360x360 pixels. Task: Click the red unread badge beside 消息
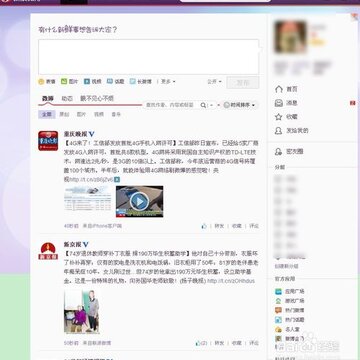353,103
